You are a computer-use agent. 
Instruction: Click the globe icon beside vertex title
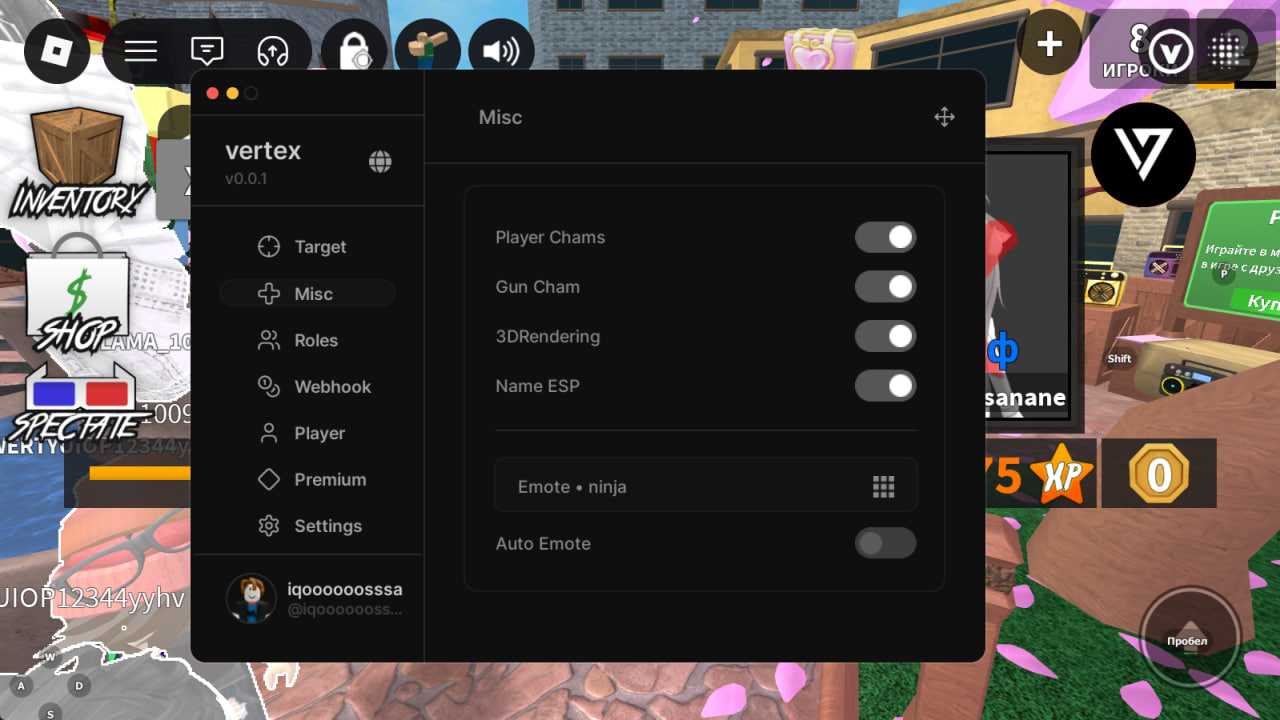380,162
